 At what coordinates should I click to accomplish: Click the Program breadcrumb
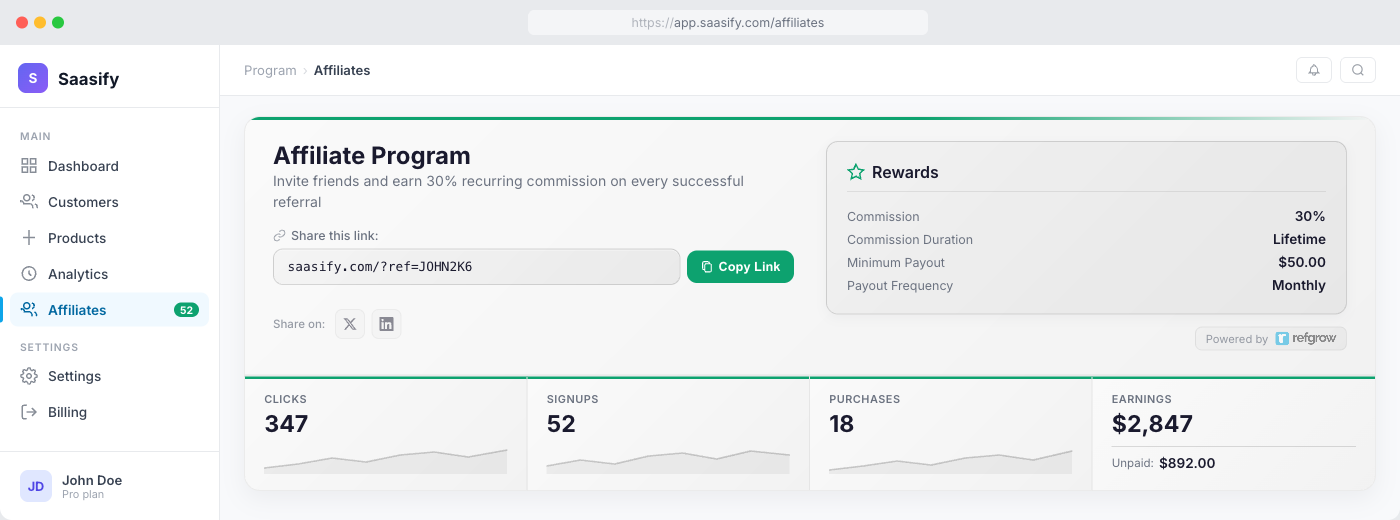pyautogui.click(x=270, y=70)
